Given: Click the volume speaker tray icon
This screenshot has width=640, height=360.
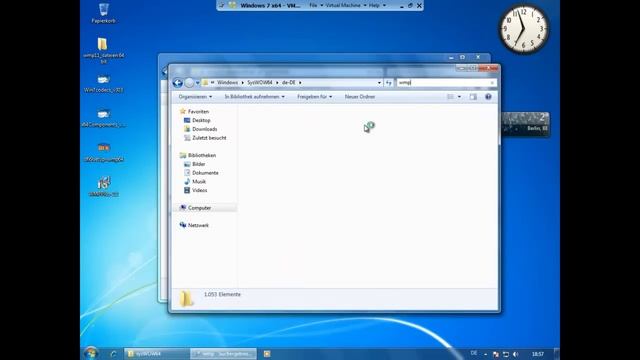Looking at the screenshot, I should (516, 354).
